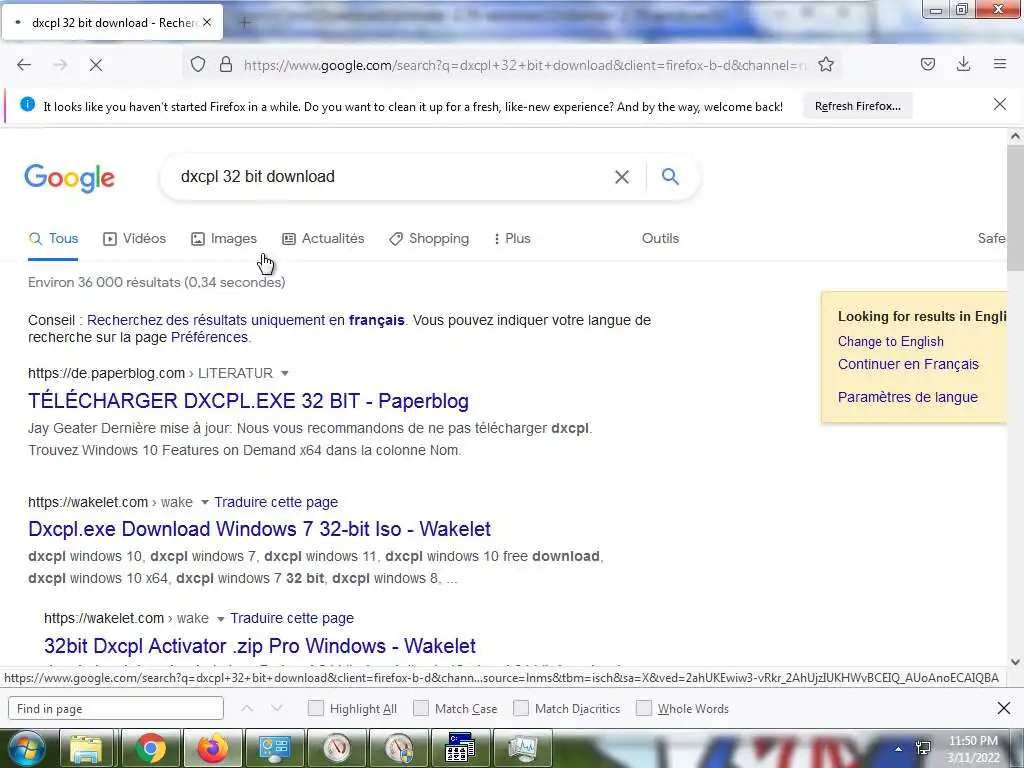Open TÉLÉCHARGER DXCPL.EXE 32 BIT Paperblog result
This screenshot has height=768, width=1024.
(248, 401)
